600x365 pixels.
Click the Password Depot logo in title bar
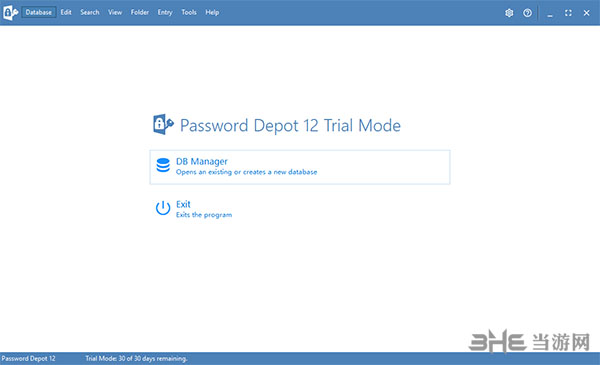10,13
